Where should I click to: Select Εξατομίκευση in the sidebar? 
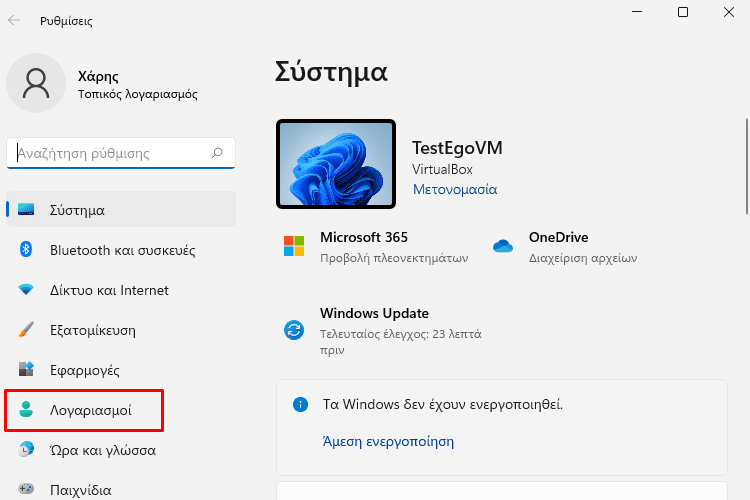pyautogui.click(x=121, y=330)
